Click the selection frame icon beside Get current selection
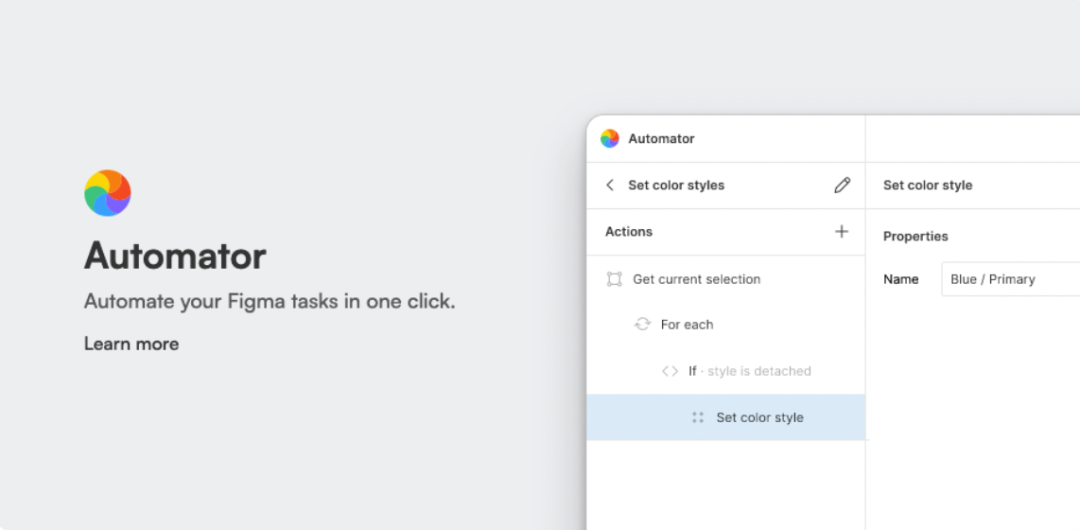 [x=614, y=279]
